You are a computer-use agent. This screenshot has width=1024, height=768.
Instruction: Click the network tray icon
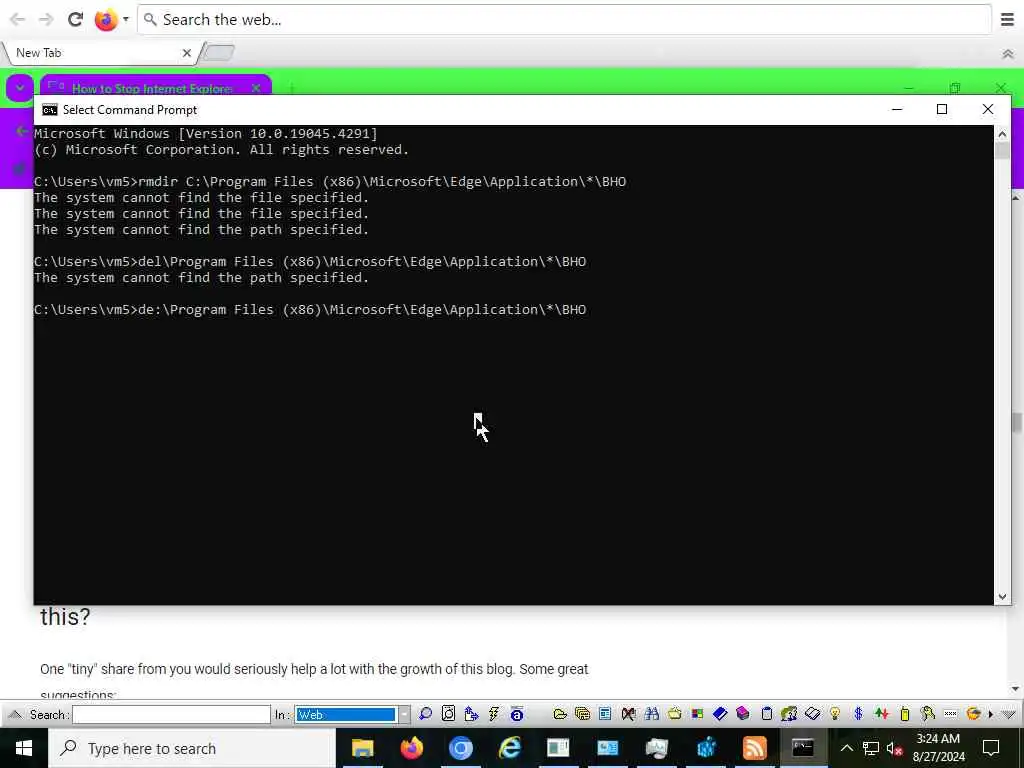[x=870, y=748]
